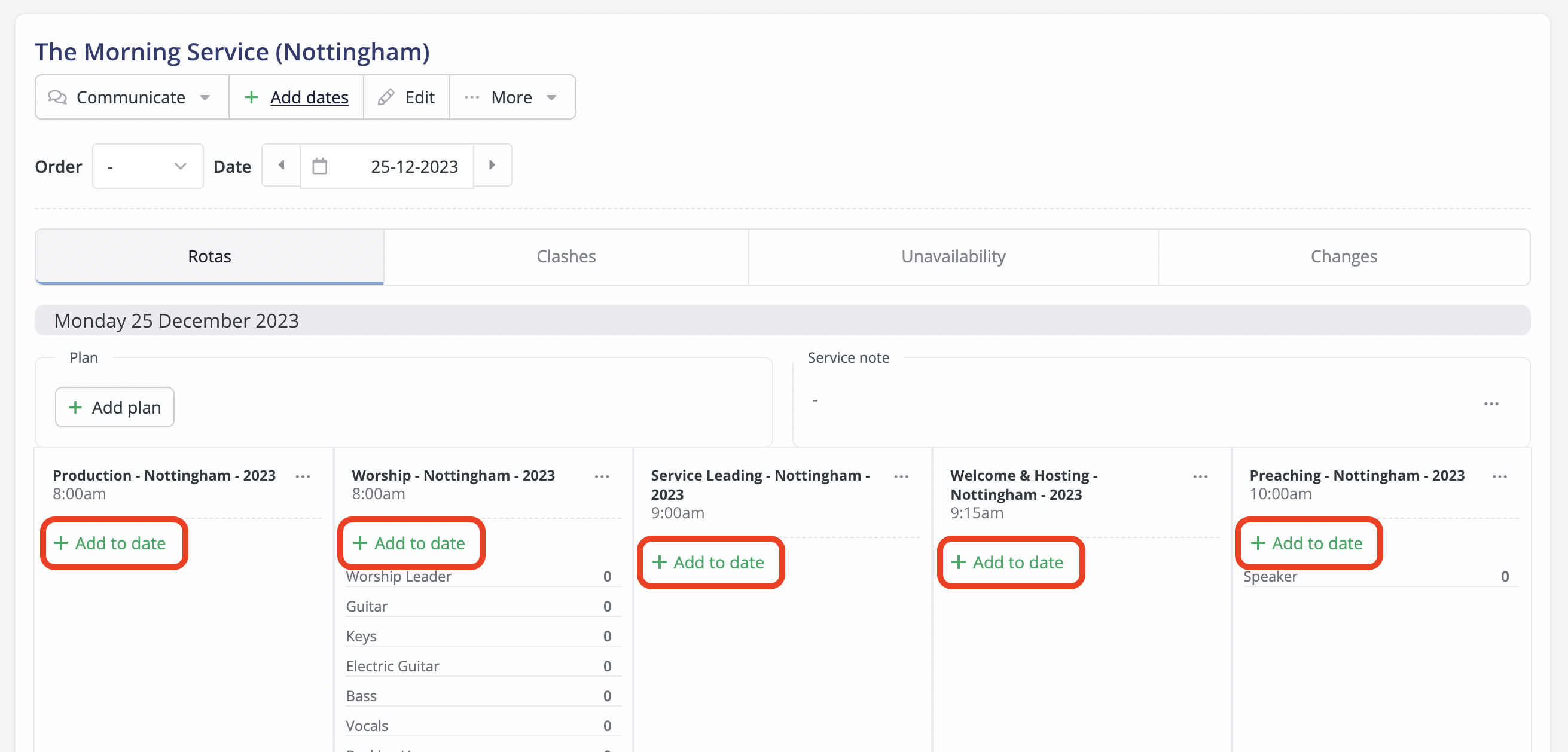Select the Changes tab

coord(1343,256)
